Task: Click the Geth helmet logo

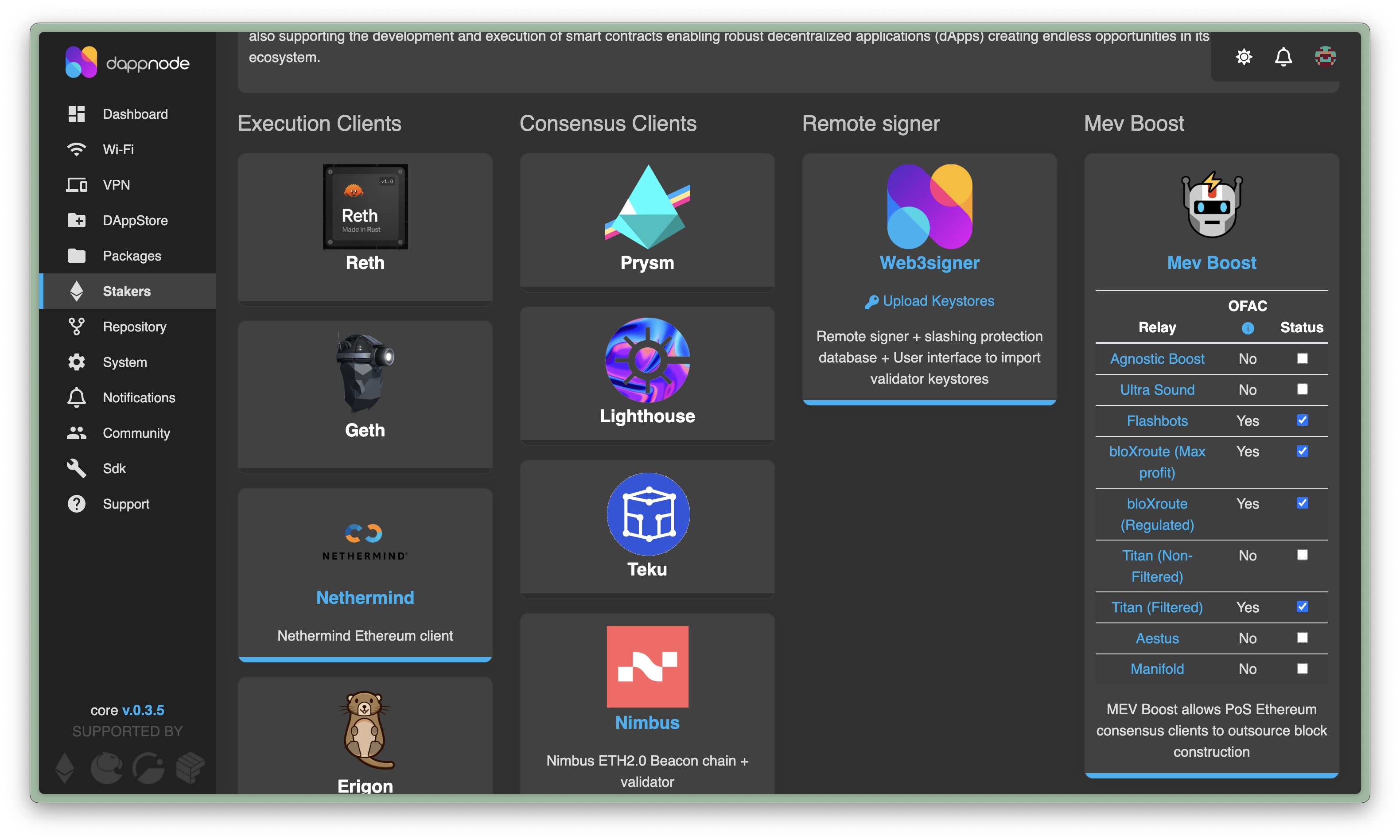Action: click(x=365, y=373)
